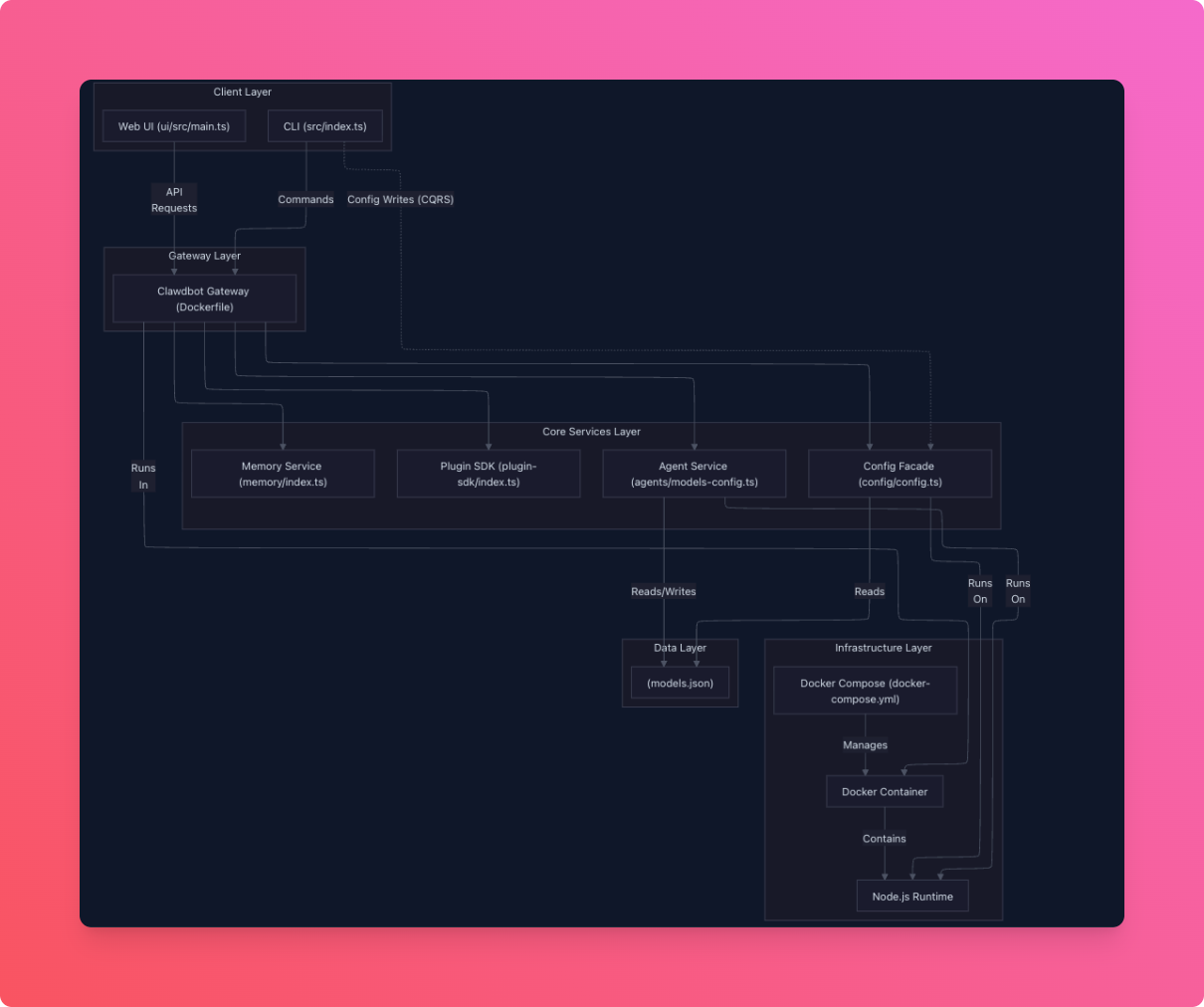Click the (models.json) node in Data Layer
Image resolution: width=1204 pixels, height=1007 pixels.
point(680,684)
